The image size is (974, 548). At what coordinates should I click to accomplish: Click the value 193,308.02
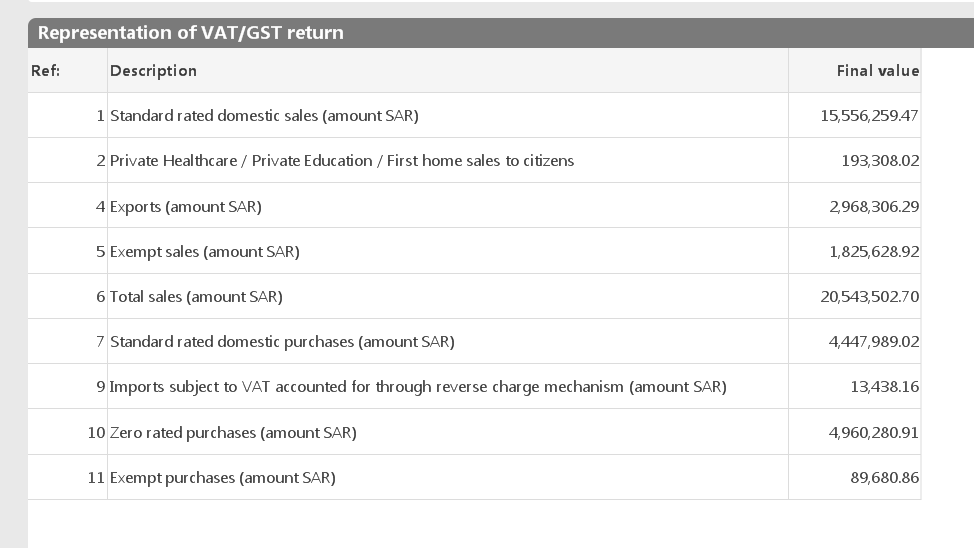(880, 161)
